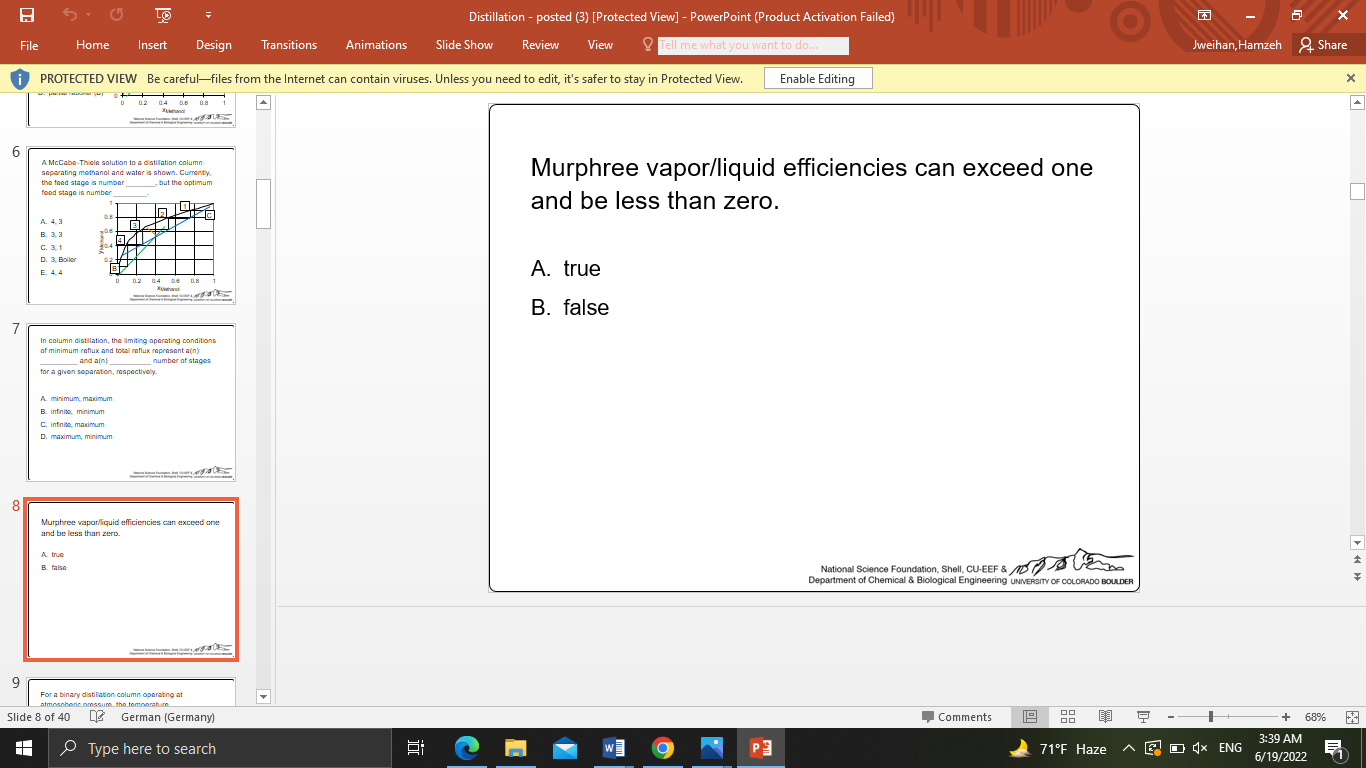Screen dimensions: 1366x768
Task: Click the zoom slider handle
Action: click(x=1211, y=717)
